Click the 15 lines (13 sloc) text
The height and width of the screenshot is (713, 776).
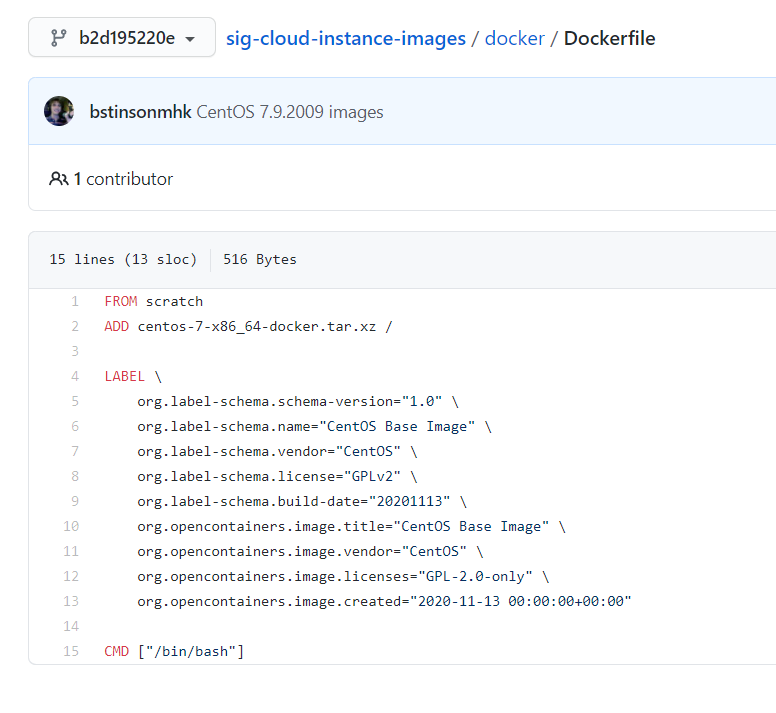click(x=123, y=259)
